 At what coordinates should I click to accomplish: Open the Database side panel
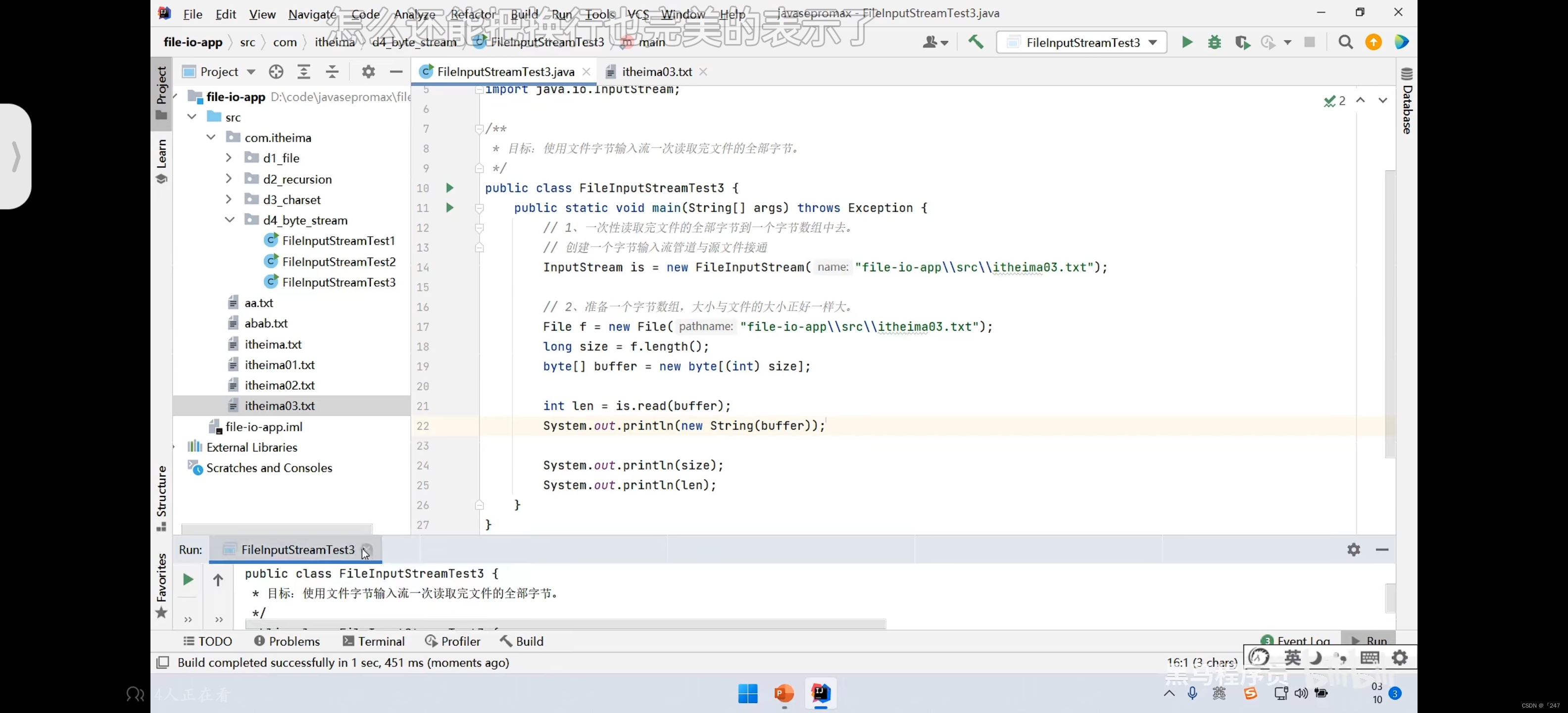[x=1407, y=101]
